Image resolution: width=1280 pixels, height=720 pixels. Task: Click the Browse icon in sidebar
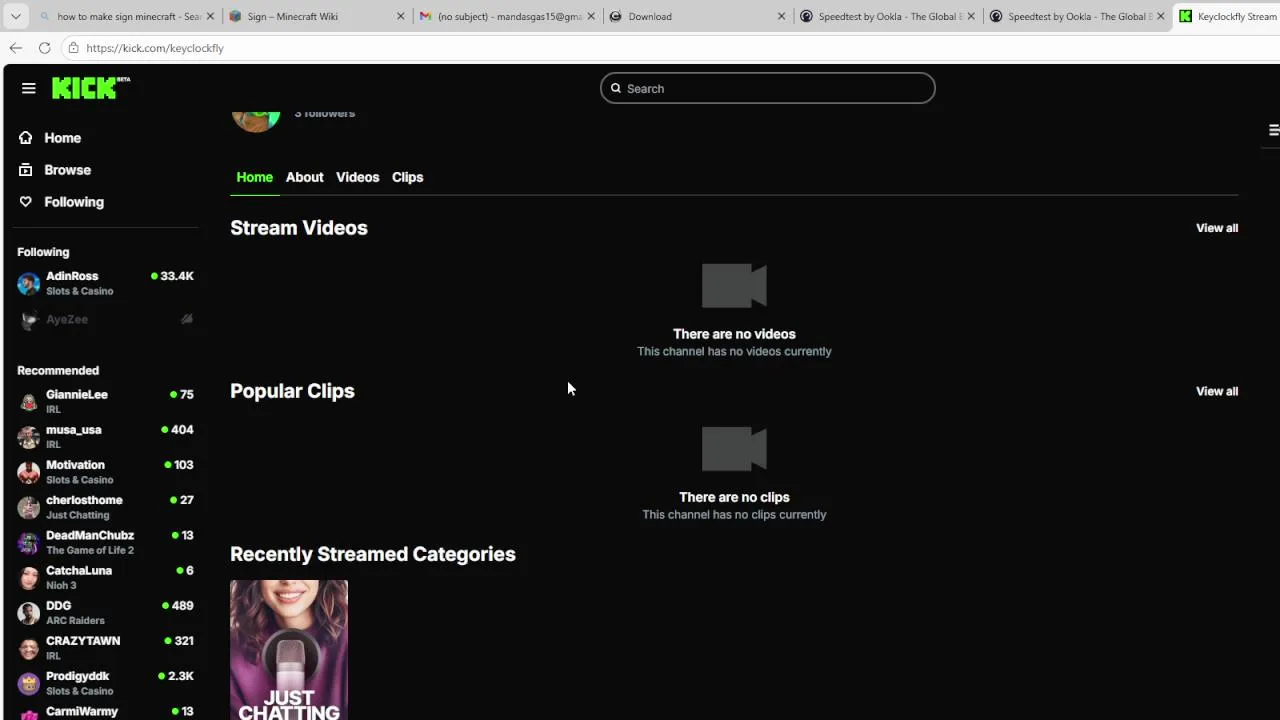click(x=26, y=170)
